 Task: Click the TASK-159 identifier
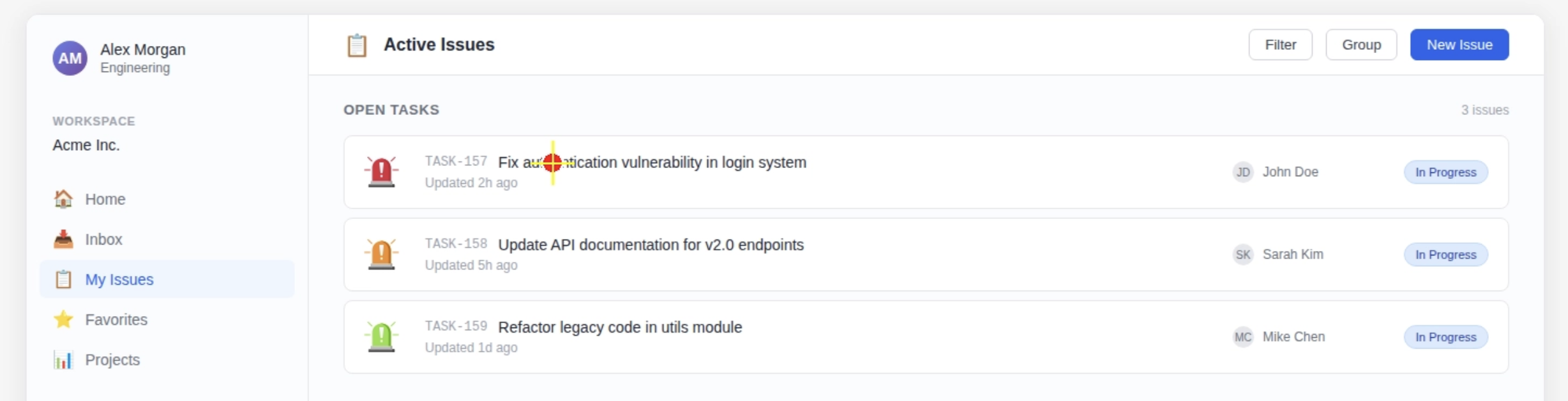456,326
